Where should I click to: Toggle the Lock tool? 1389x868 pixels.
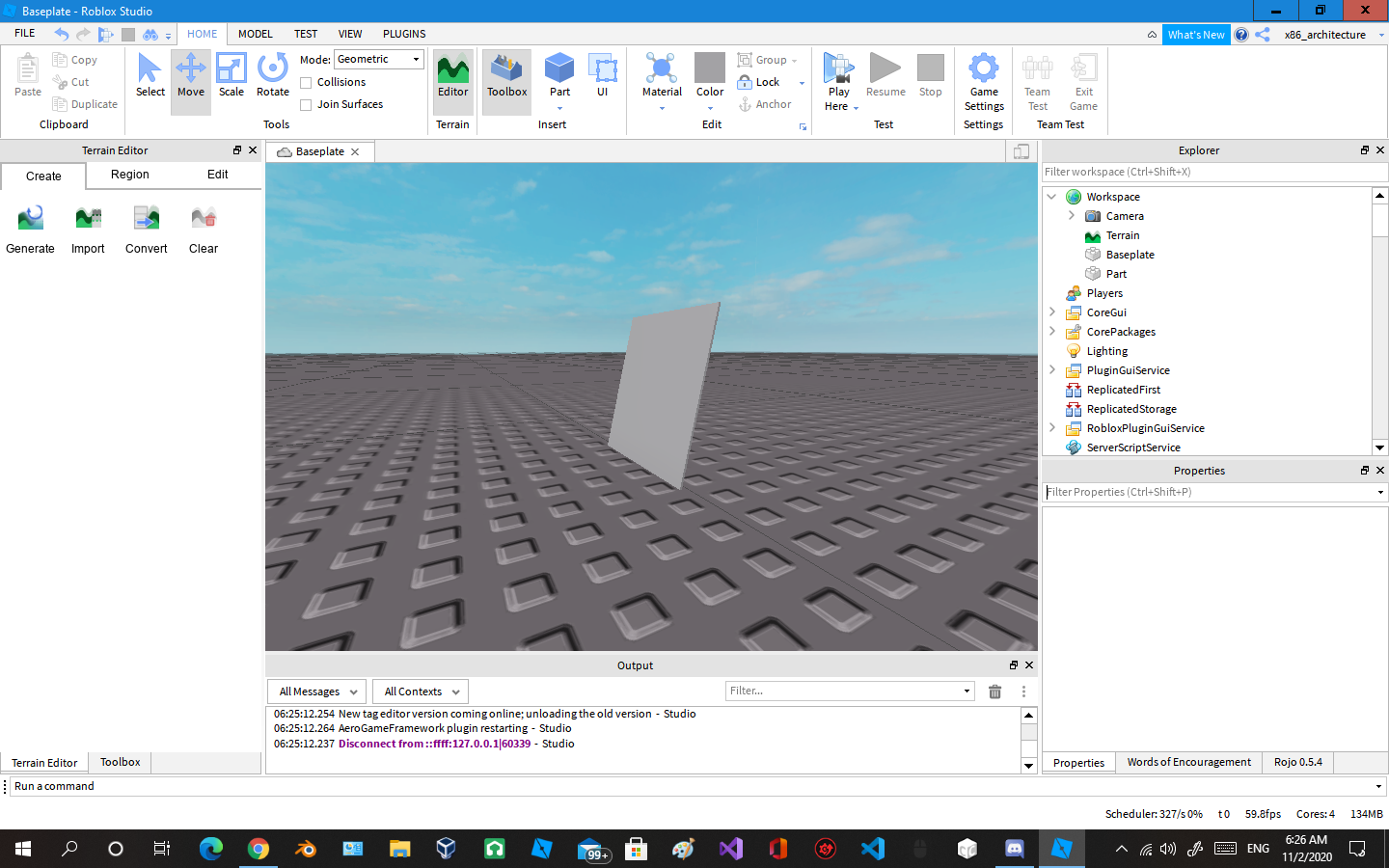point(759,82)
